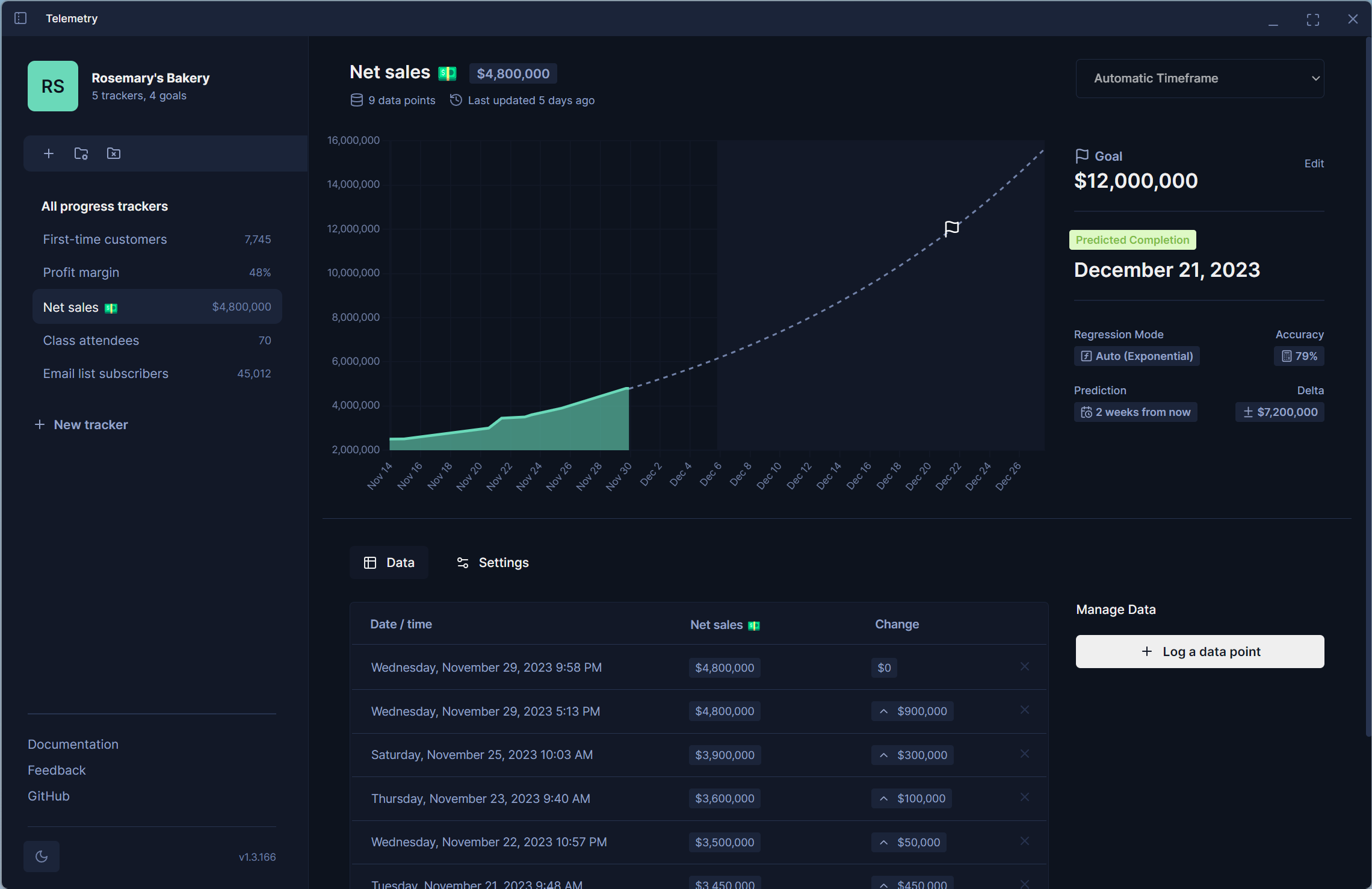Open the Automatic Timeframe dropdown
1372x889 pixels.
tap(1199, 78)
